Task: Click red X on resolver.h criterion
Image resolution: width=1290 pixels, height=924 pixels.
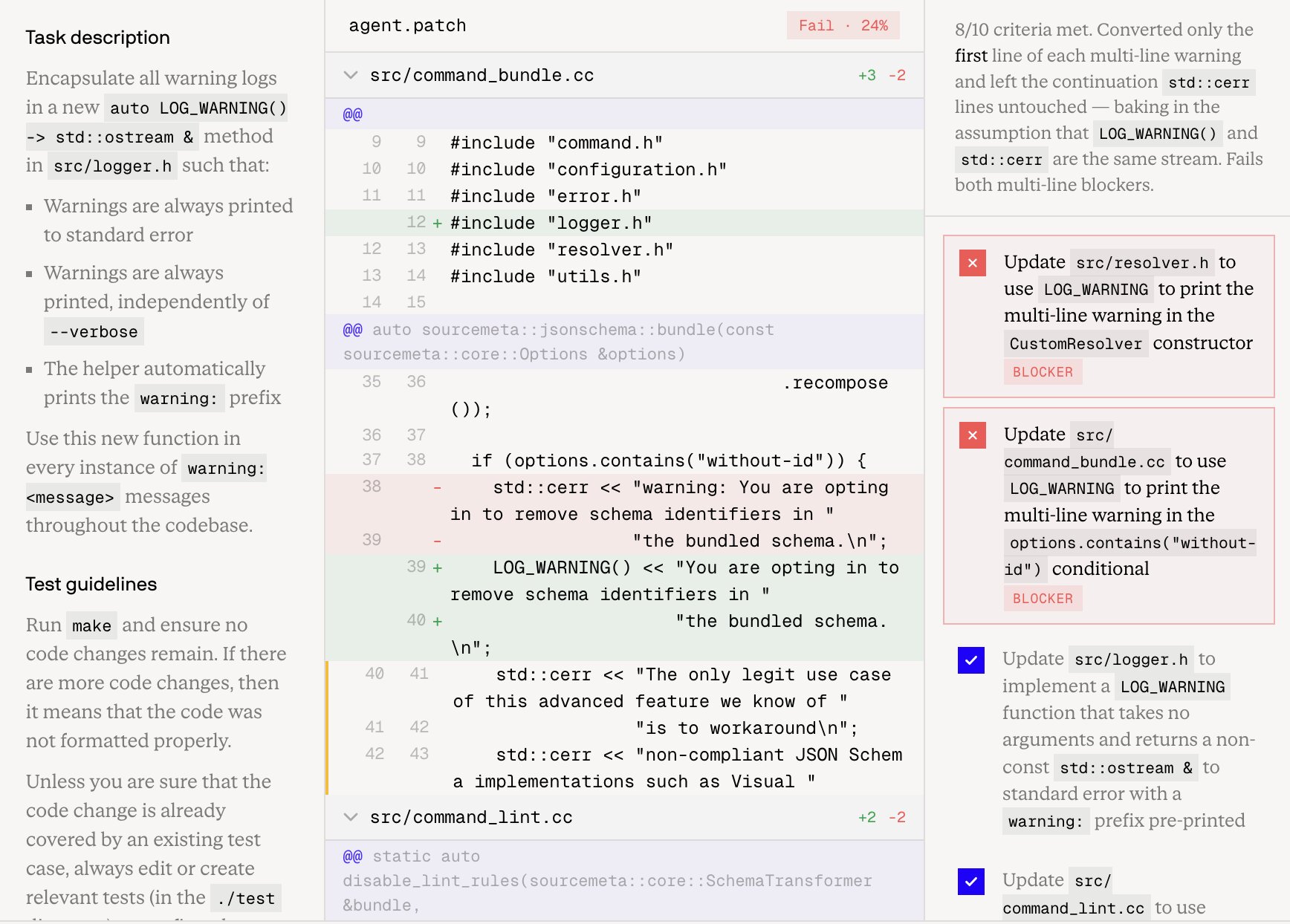Action: pos(972,263)
